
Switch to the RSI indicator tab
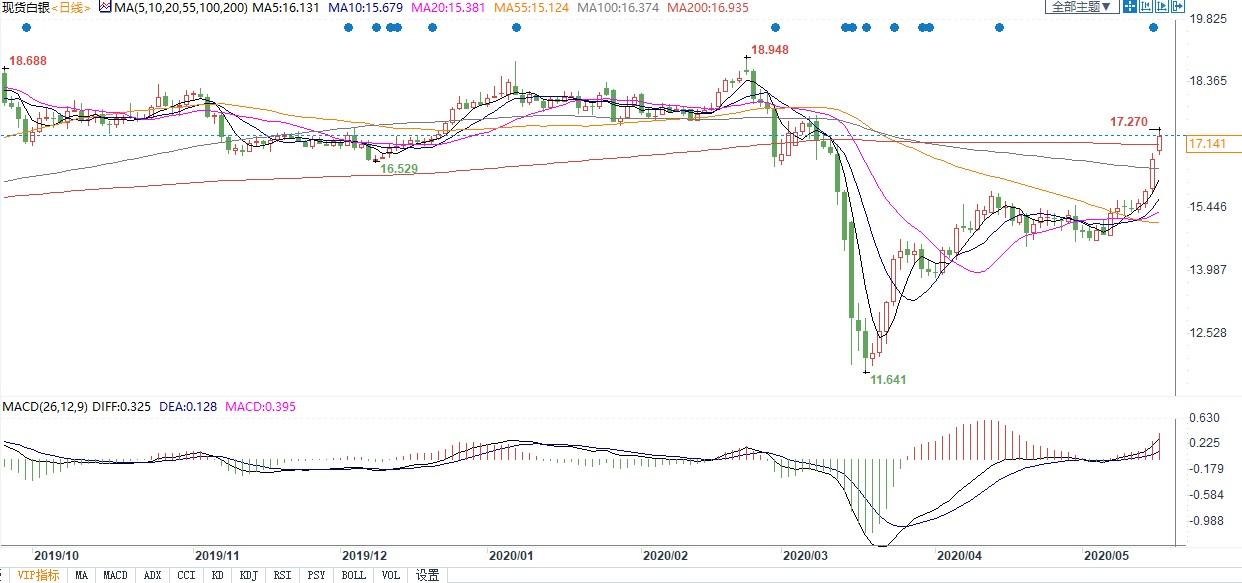283,575
